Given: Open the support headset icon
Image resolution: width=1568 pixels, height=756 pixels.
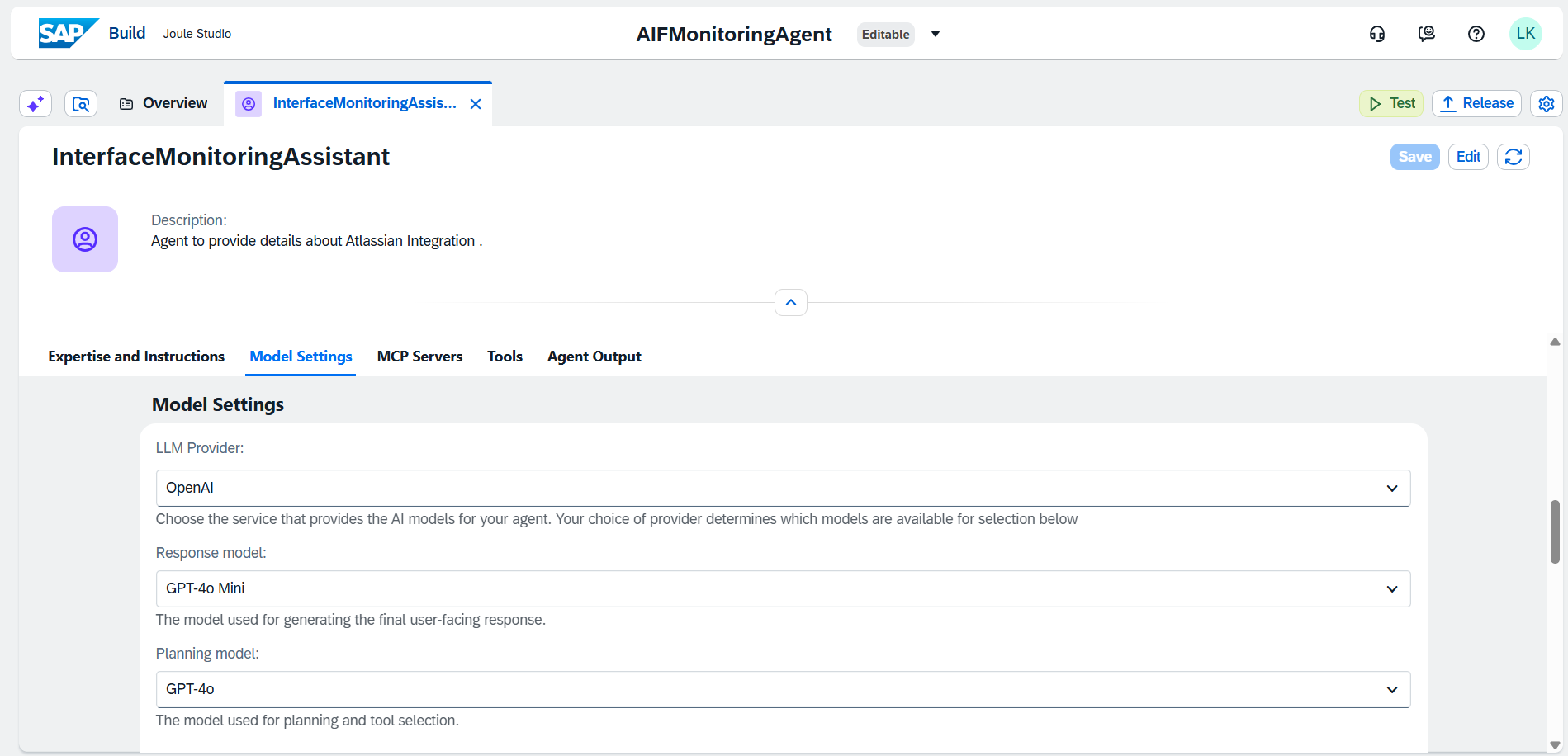Looking at the screenshot, I should (x=1377, y=34).
